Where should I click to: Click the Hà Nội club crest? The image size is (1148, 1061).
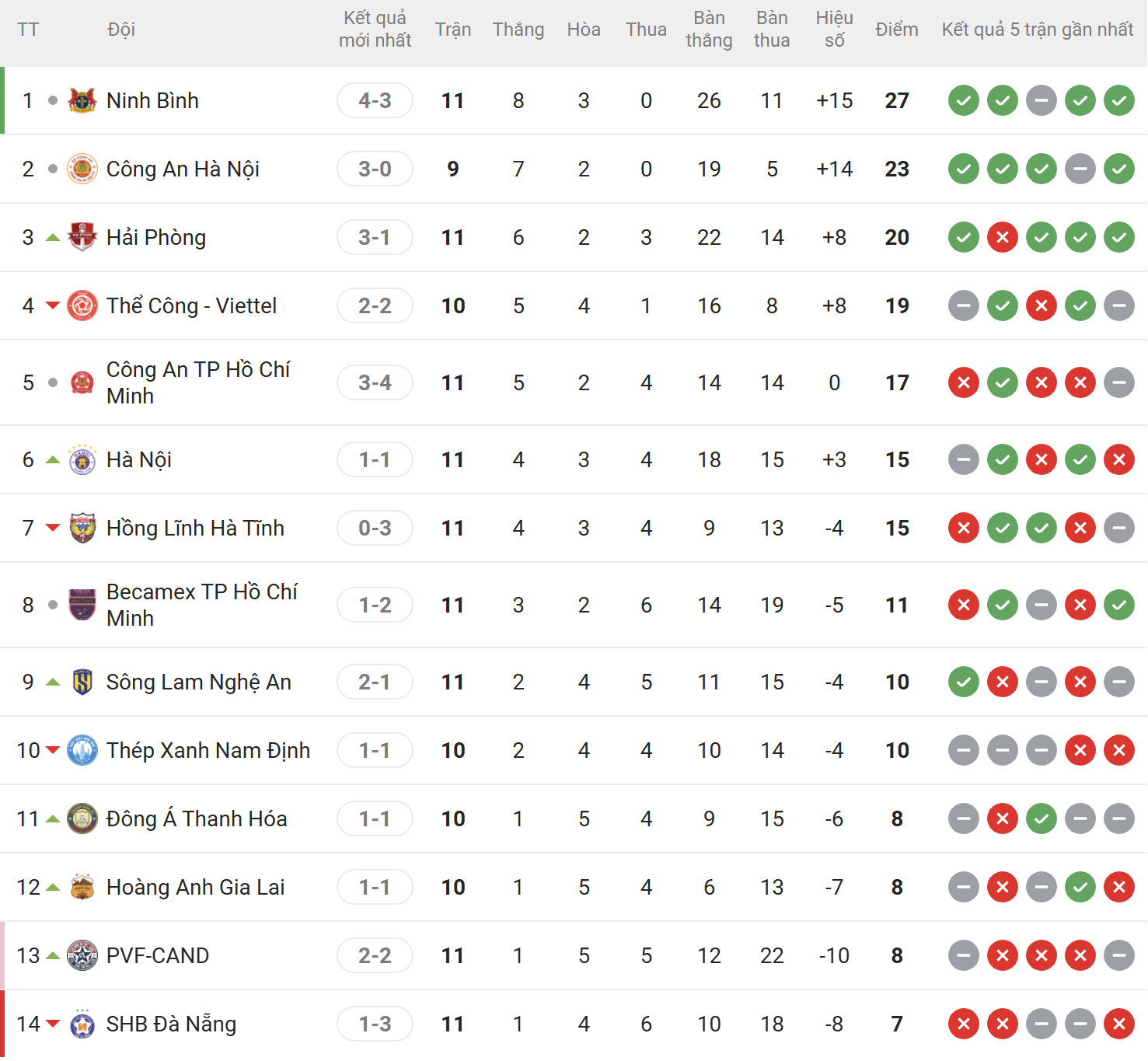pos(82,459)
